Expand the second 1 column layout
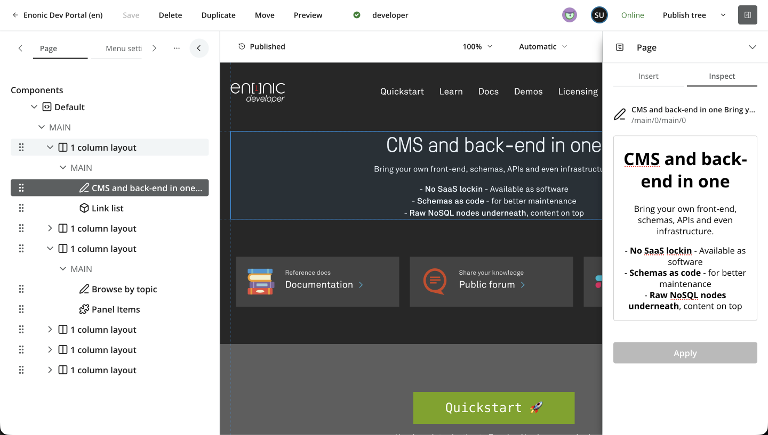 [x=50, y=228]
